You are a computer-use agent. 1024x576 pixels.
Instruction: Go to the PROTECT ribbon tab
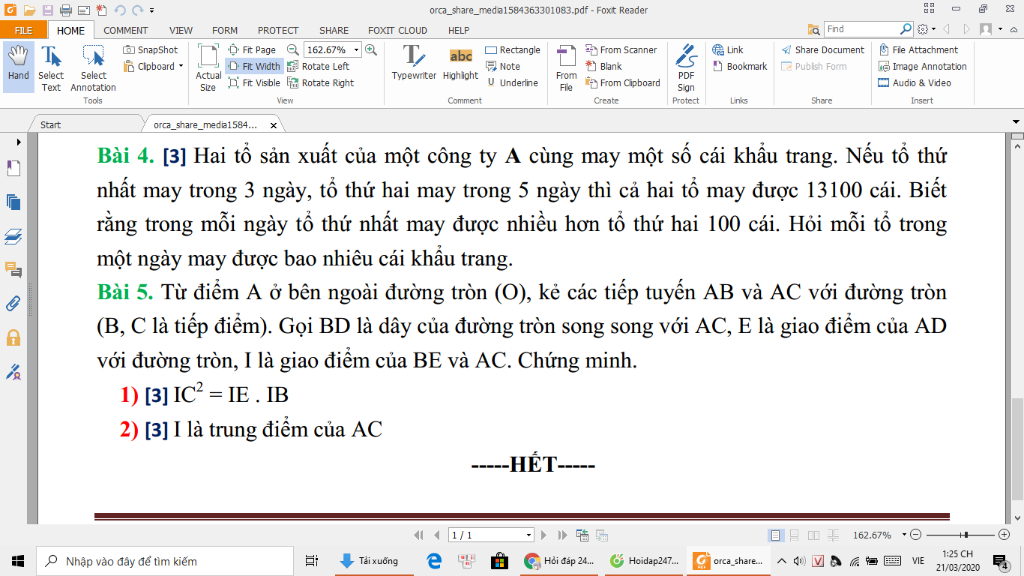coord(278,30)
